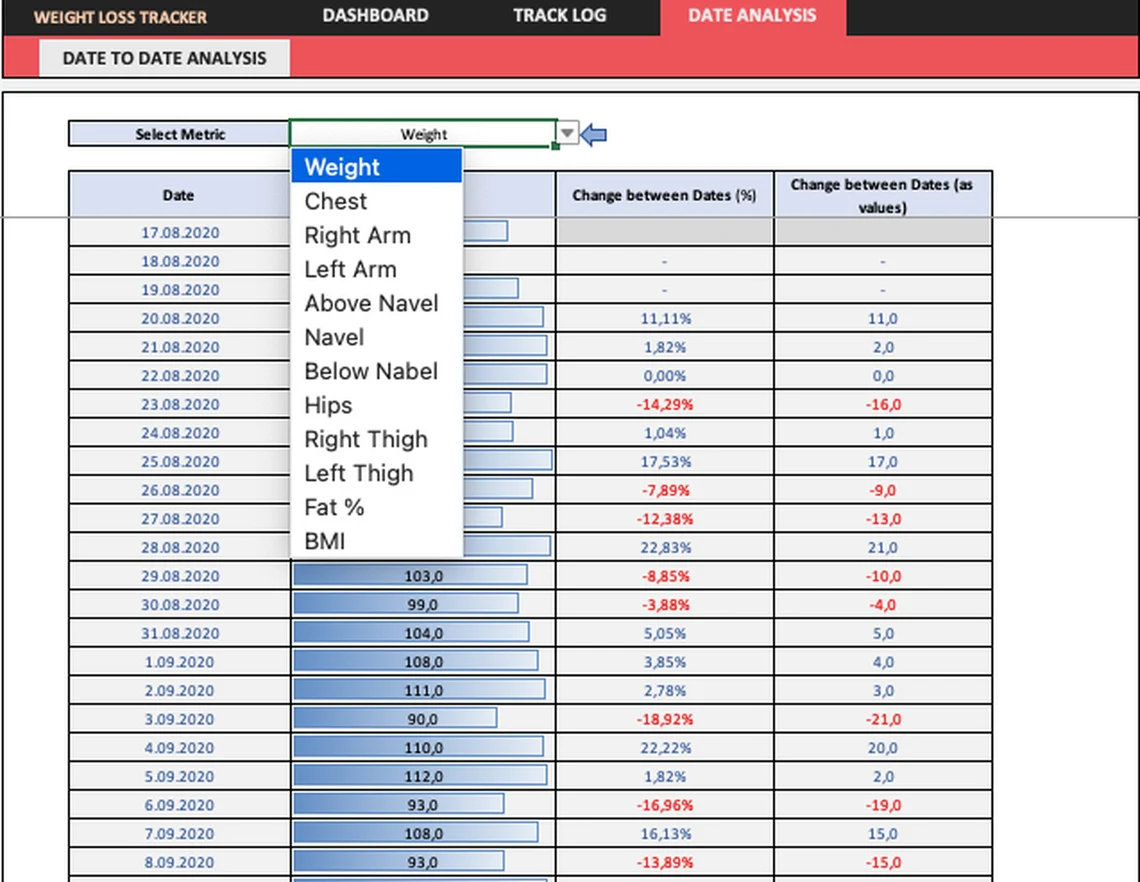The width and height of the screenshot is (1140, 882).
Task: Open the metric selection dropdown arrow
Action: coord(566,133)
